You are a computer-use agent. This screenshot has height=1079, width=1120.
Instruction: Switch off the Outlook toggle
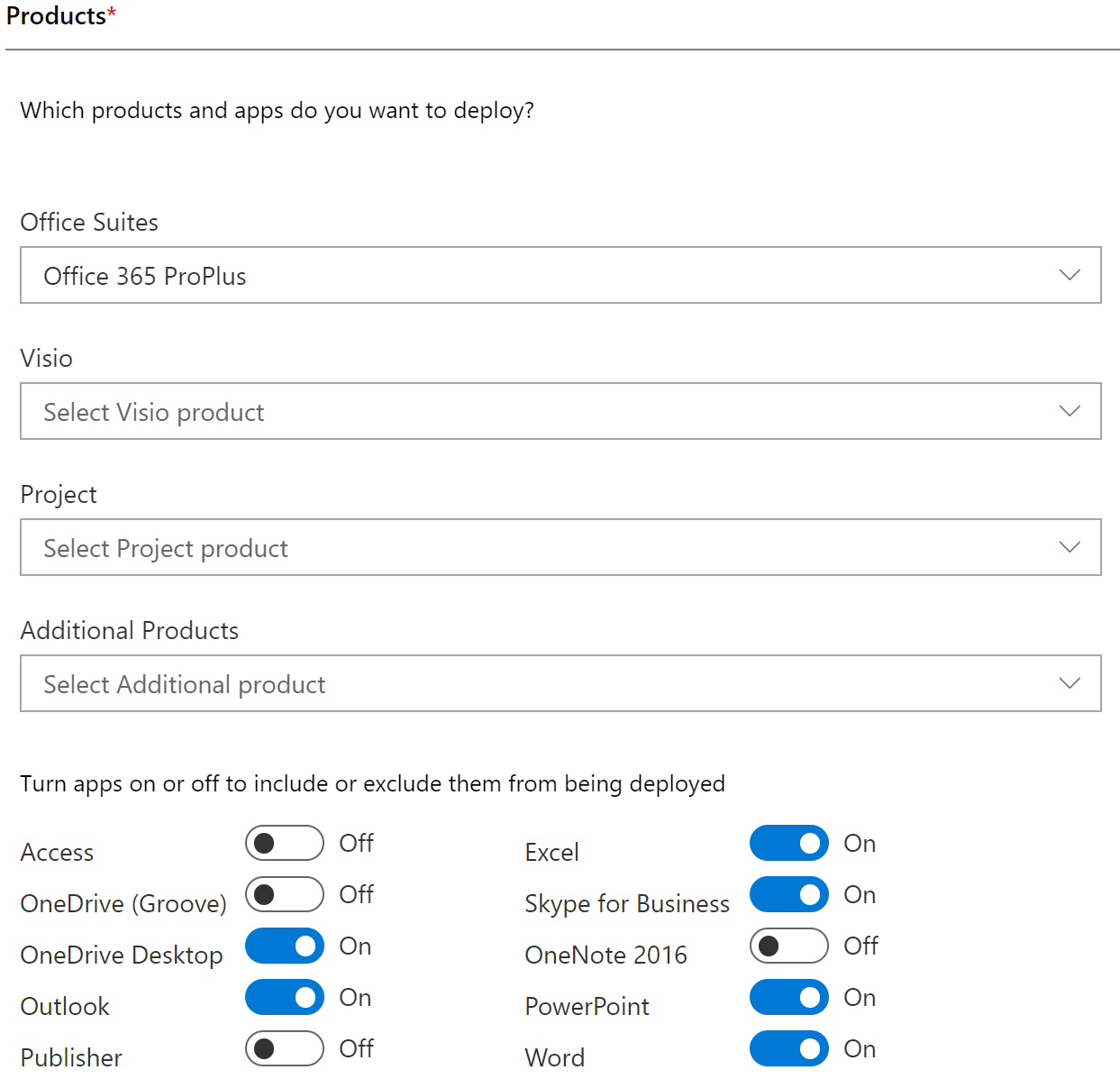point(285,997)
